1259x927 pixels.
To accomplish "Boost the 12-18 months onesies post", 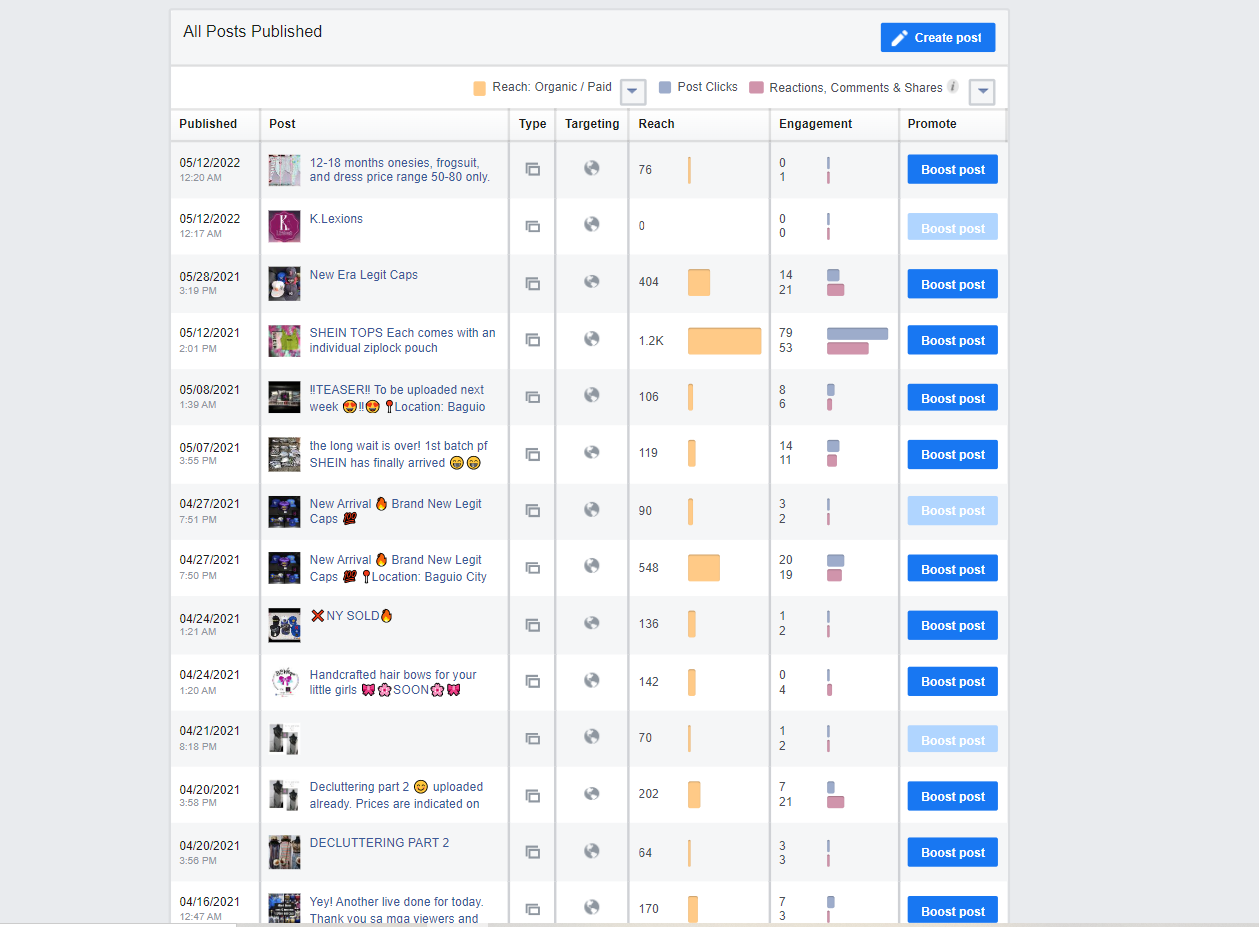I will point(953,170).
